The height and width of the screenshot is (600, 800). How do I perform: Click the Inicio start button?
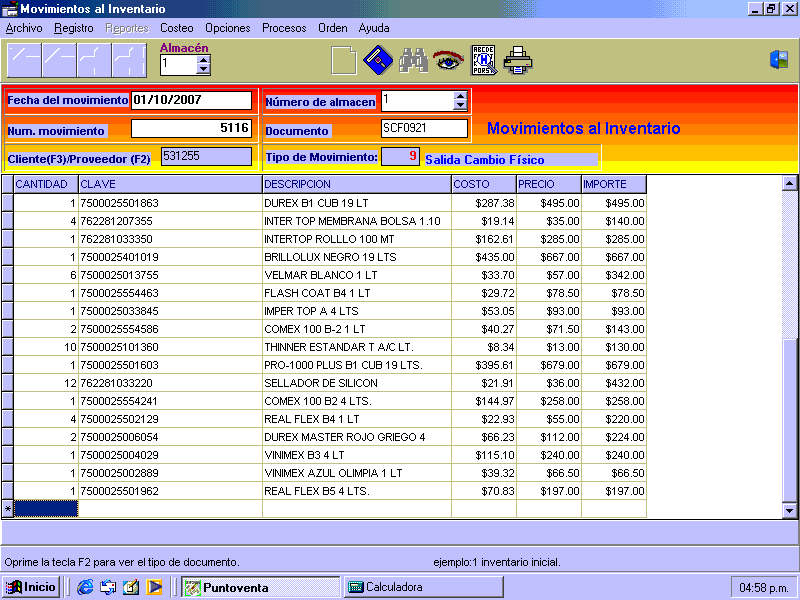pyautogui.click(x=31, y=587)
